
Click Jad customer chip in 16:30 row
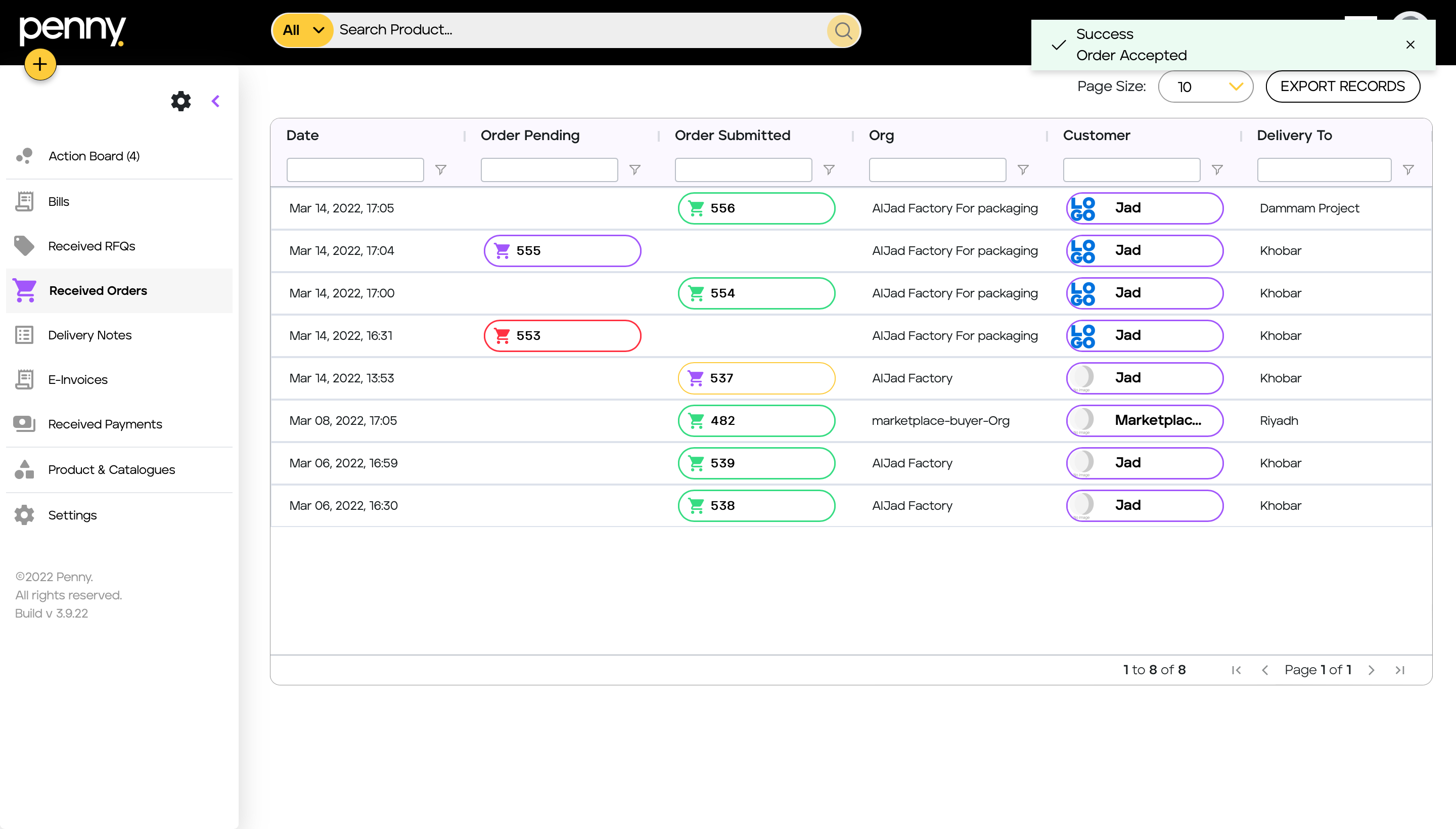pyautogui.click(x=1144, y=506)
